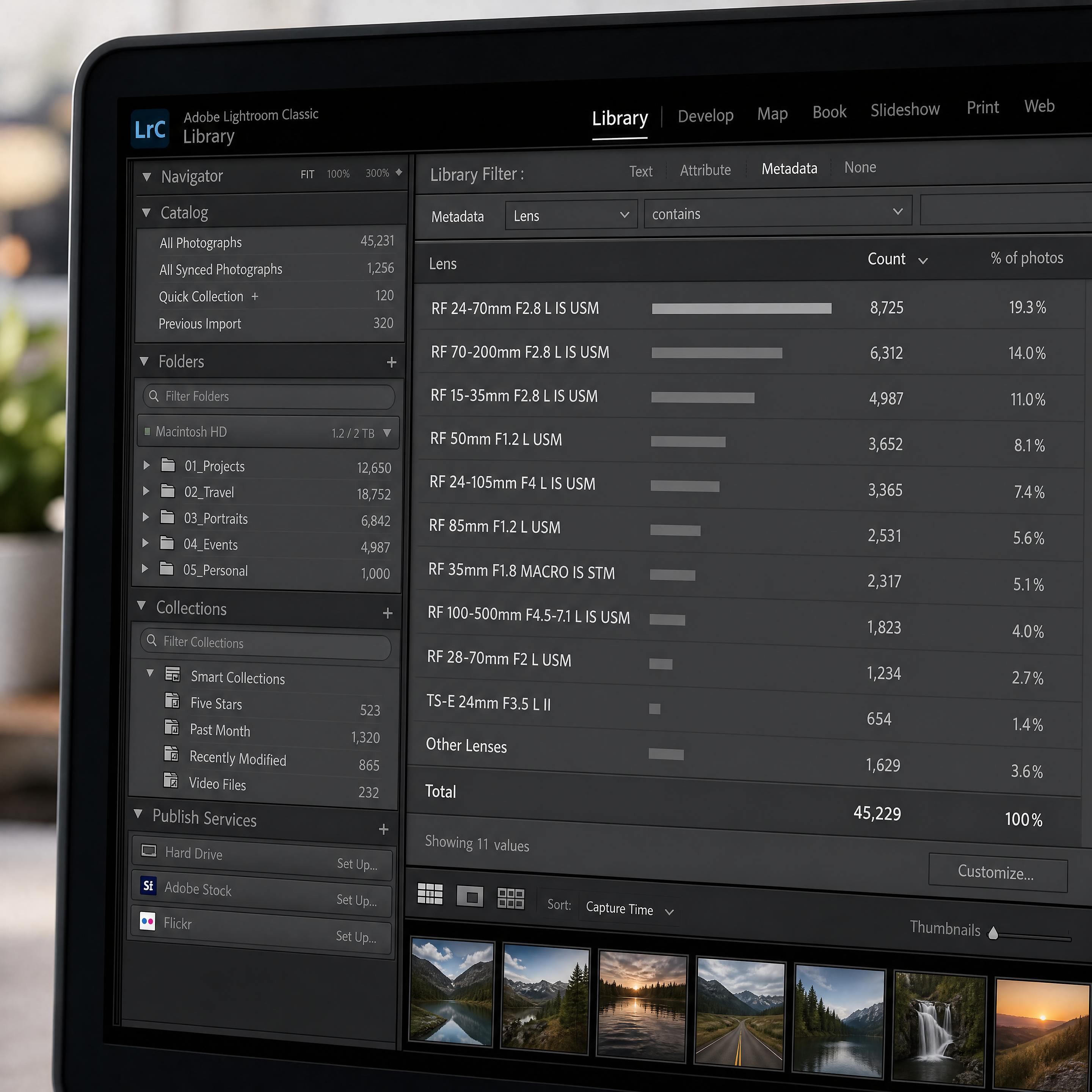Open the Slideshow module
This screenshot has width=1092, height=1092.
(x=905, y=110)
